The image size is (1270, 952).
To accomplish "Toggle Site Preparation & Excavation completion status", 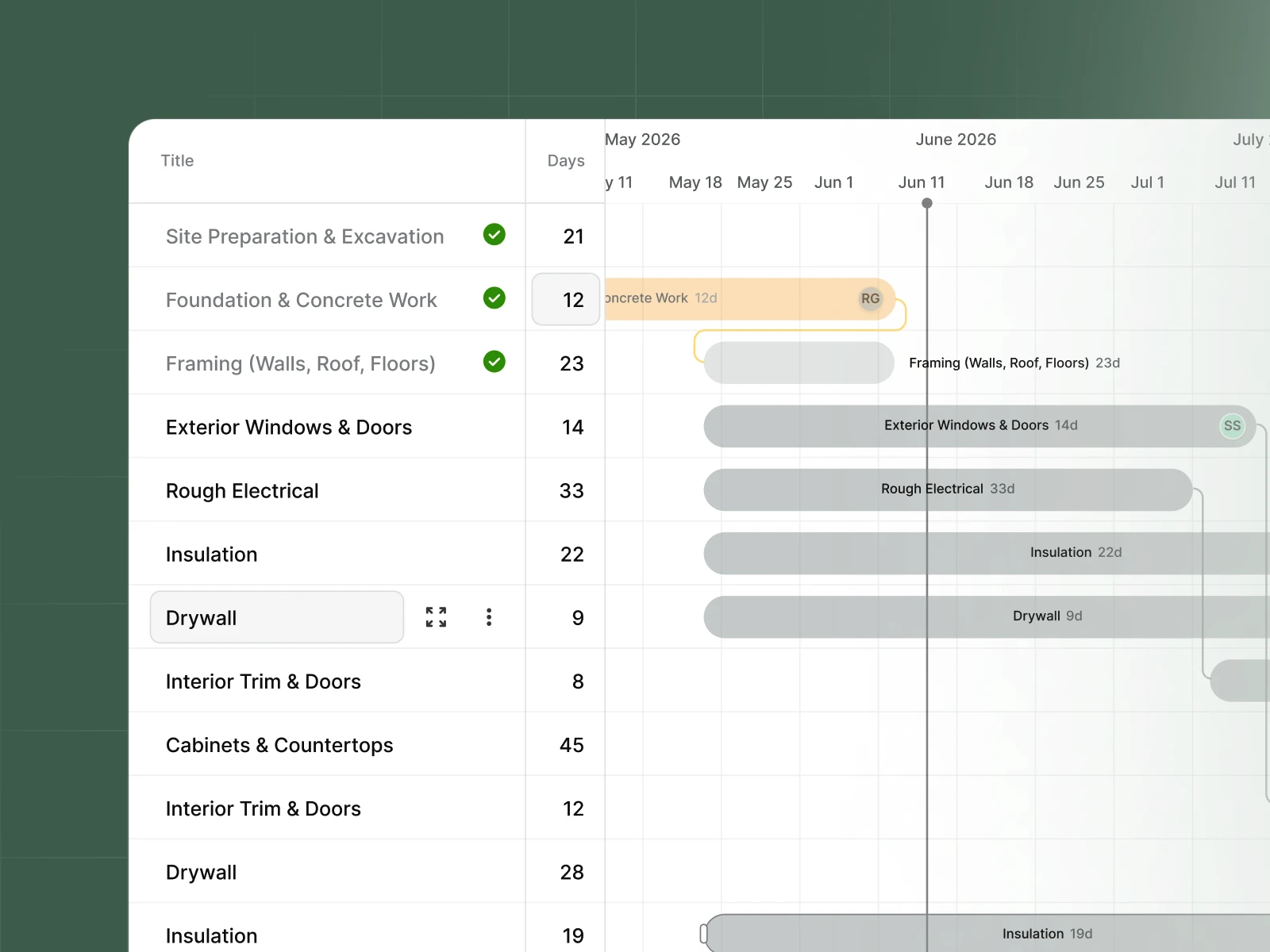I will pos(494,236).
